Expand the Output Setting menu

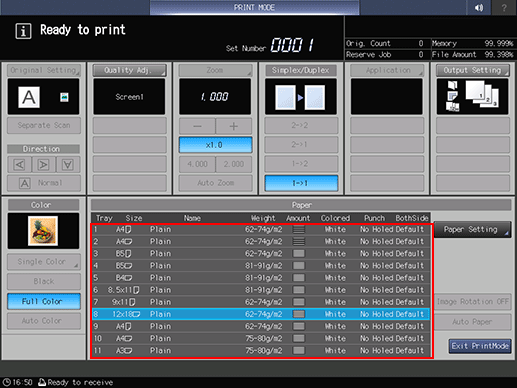click(x=473, y=70)
